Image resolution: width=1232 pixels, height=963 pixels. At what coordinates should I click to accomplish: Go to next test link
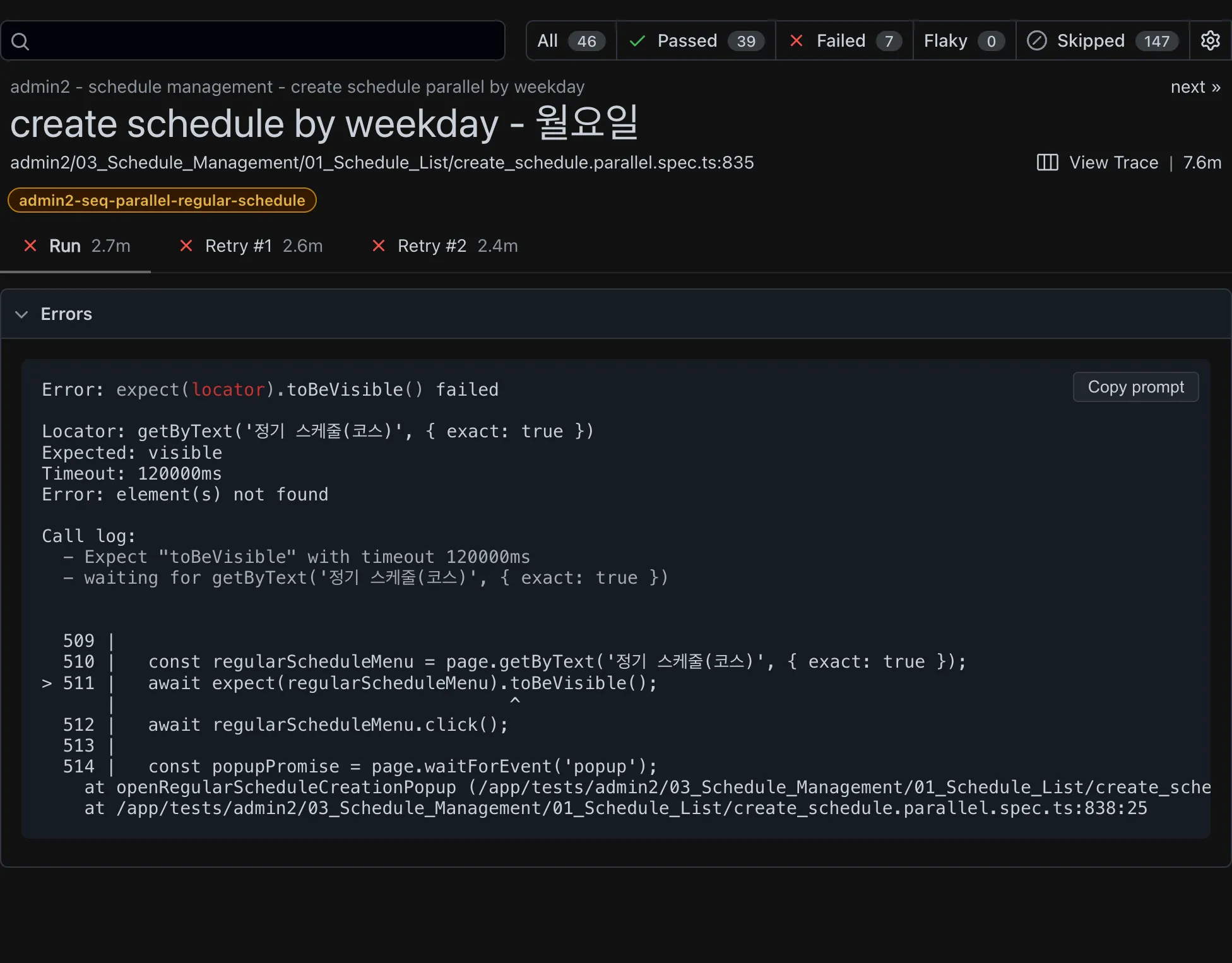click(1195, 87)
